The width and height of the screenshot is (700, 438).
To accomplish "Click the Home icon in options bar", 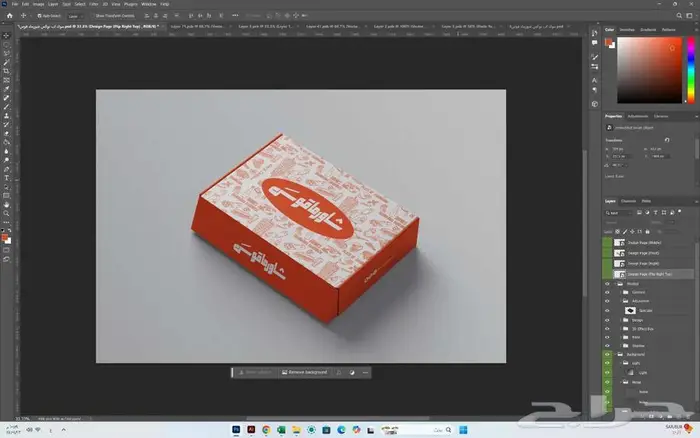I will coord(9,16).
